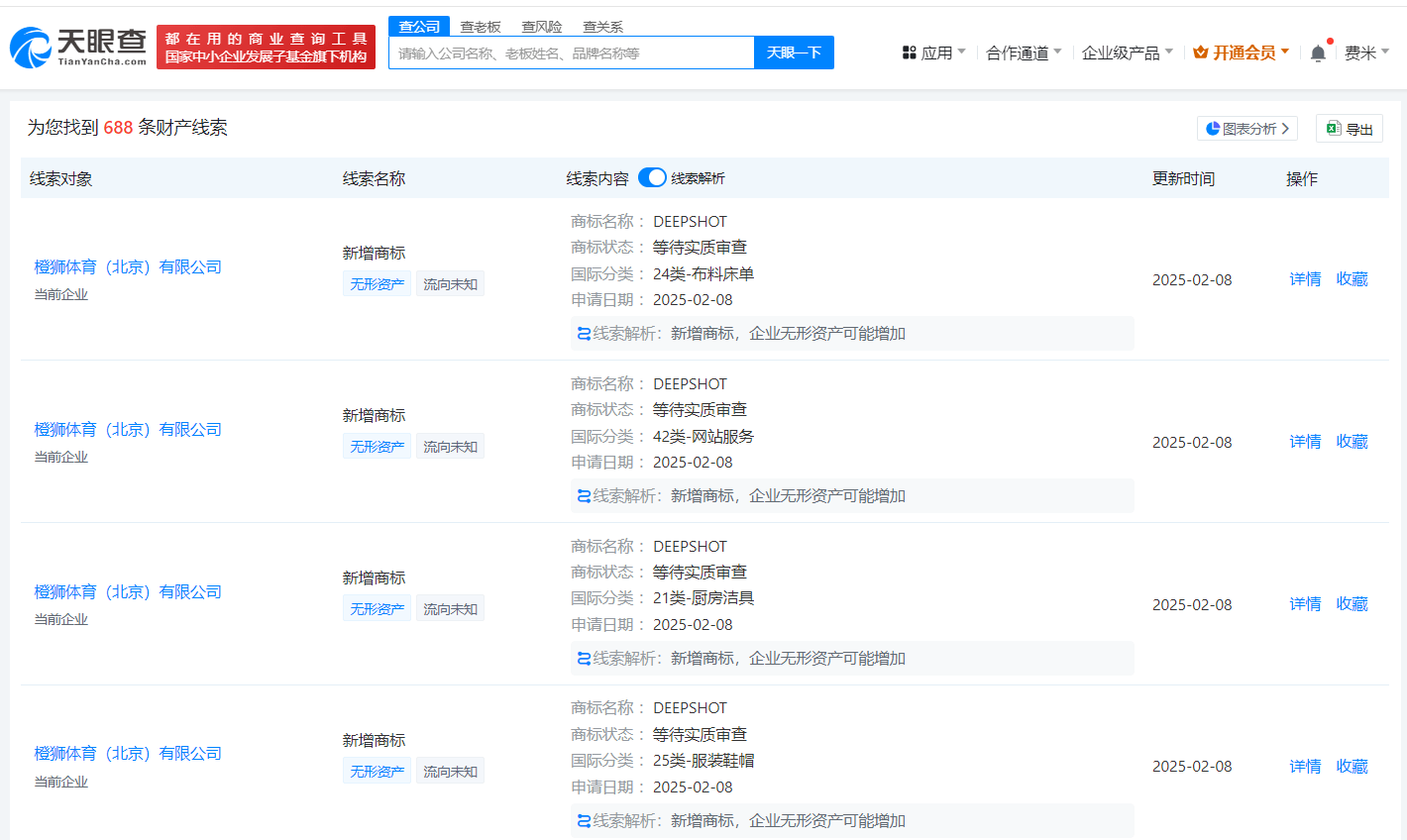
Task: Switch to the 查风险 tab
Action: 542,27
